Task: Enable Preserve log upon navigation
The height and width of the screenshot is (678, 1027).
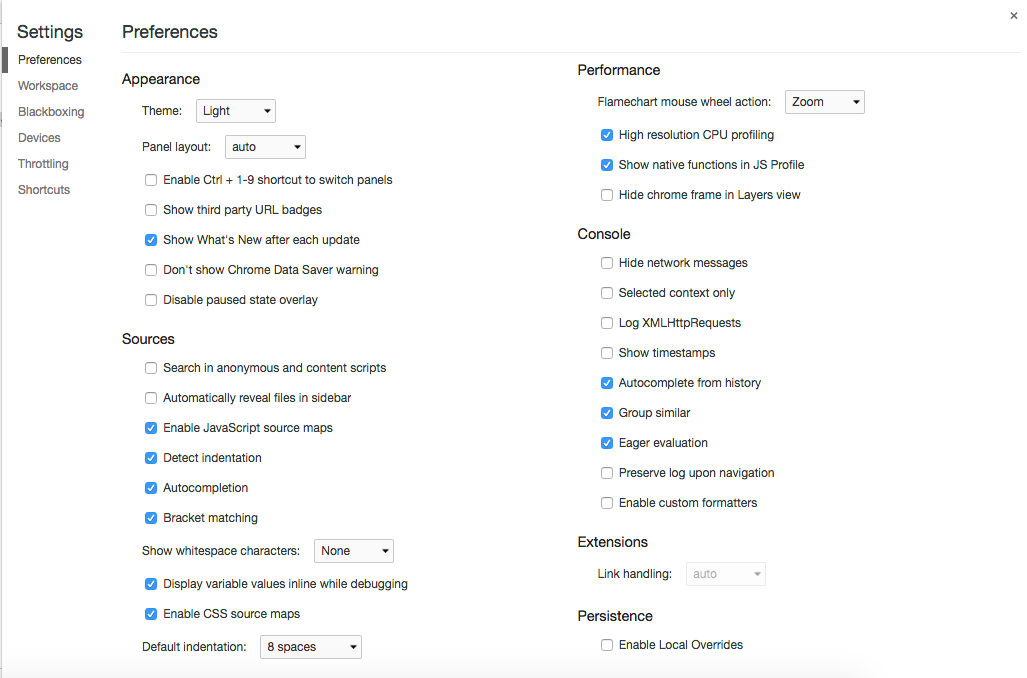Action: [607, 473]
